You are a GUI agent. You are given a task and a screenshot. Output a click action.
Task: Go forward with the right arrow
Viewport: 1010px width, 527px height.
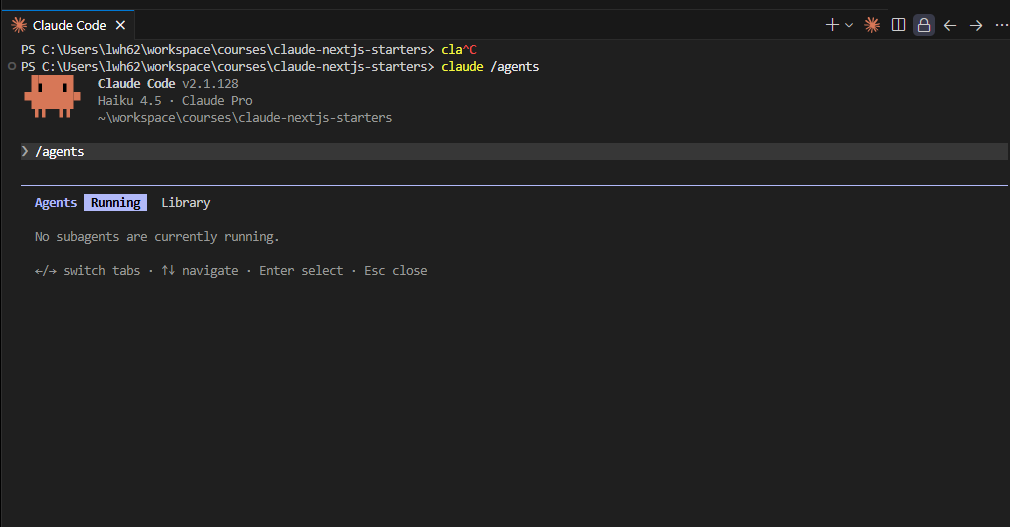pyautogui.click(x=976, y=25)
